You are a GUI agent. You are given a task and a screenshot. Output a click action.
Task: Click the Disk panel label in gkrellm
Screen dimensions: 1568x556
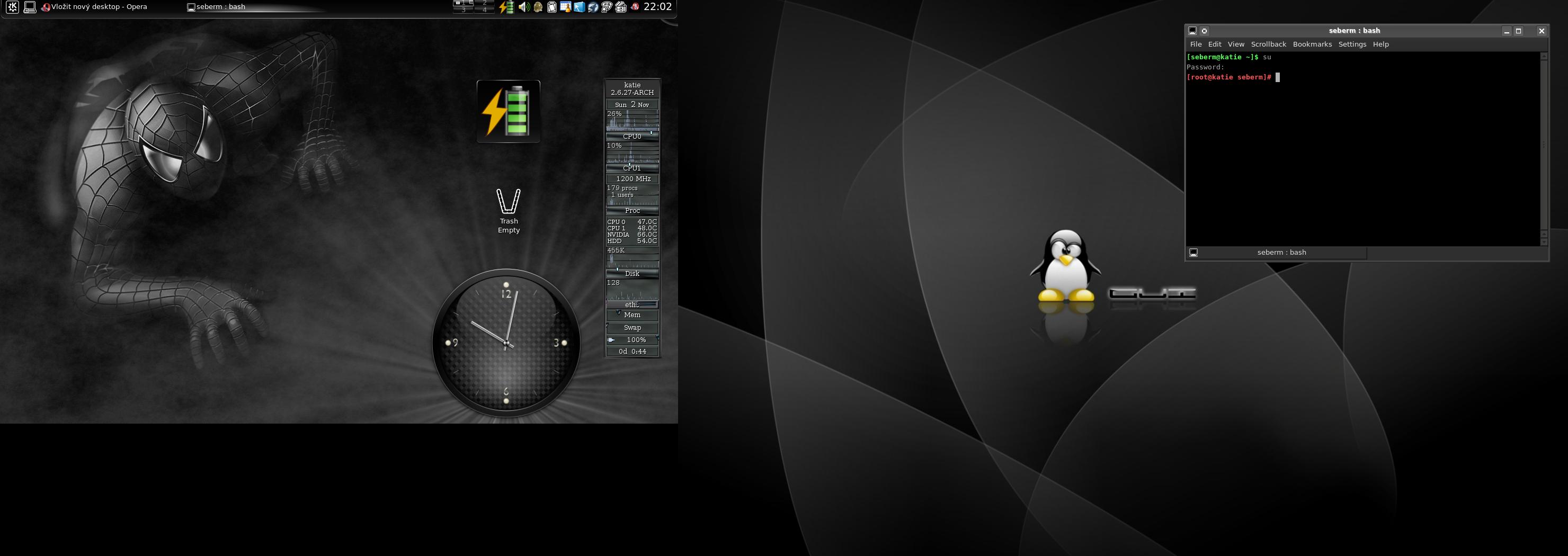tap(632, 274)
